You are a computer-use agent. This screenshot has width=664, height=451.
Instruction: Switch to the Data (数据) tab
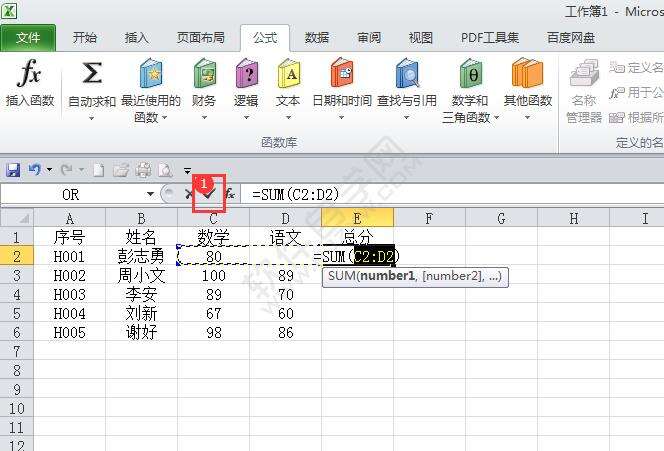click(x=317, y=38)
